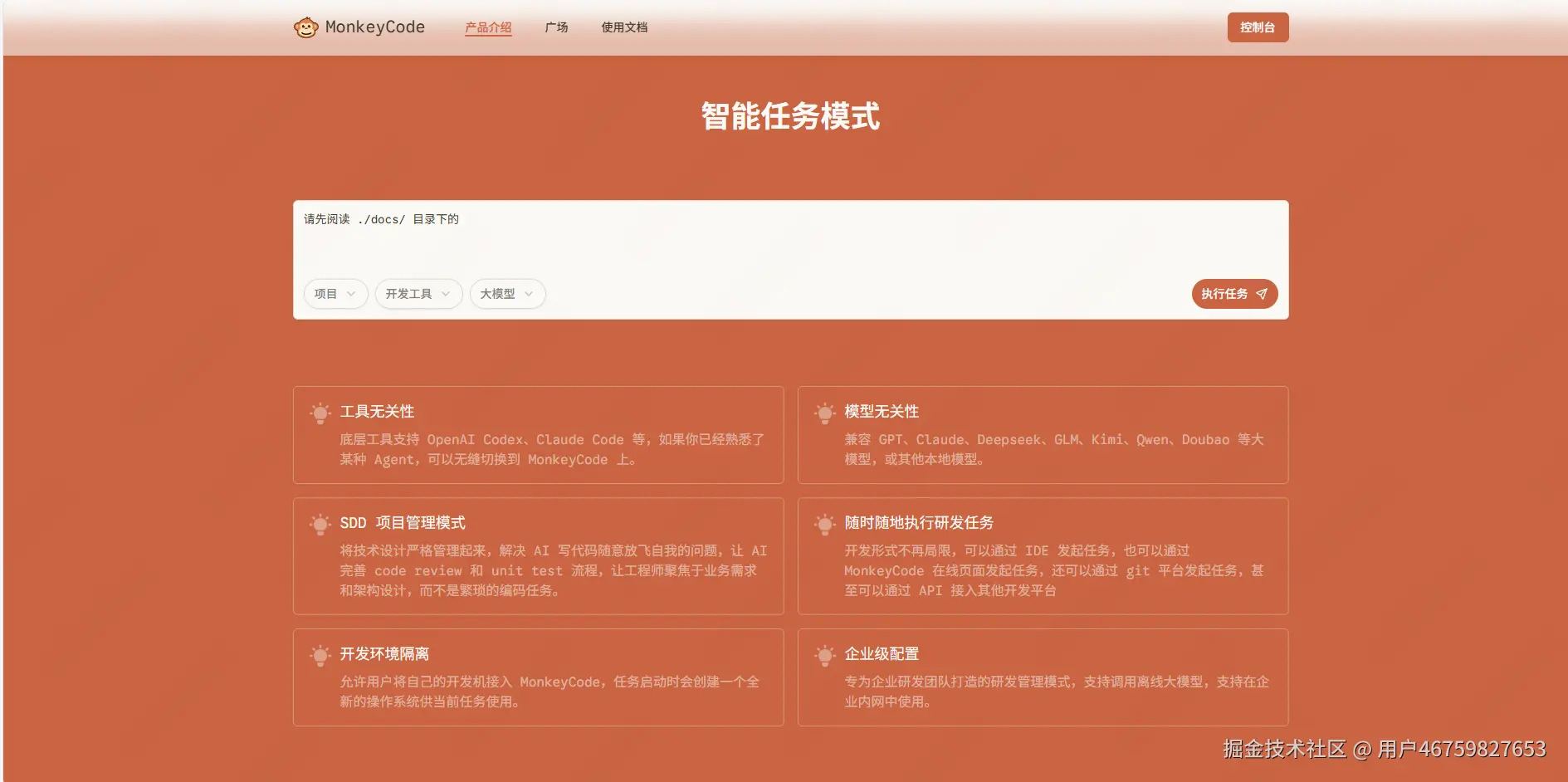Image resolution: width=1568 pixels, height=782 pixels.
Task: Switch to the 广场 nav item
Action: click(x=555, y=27)
